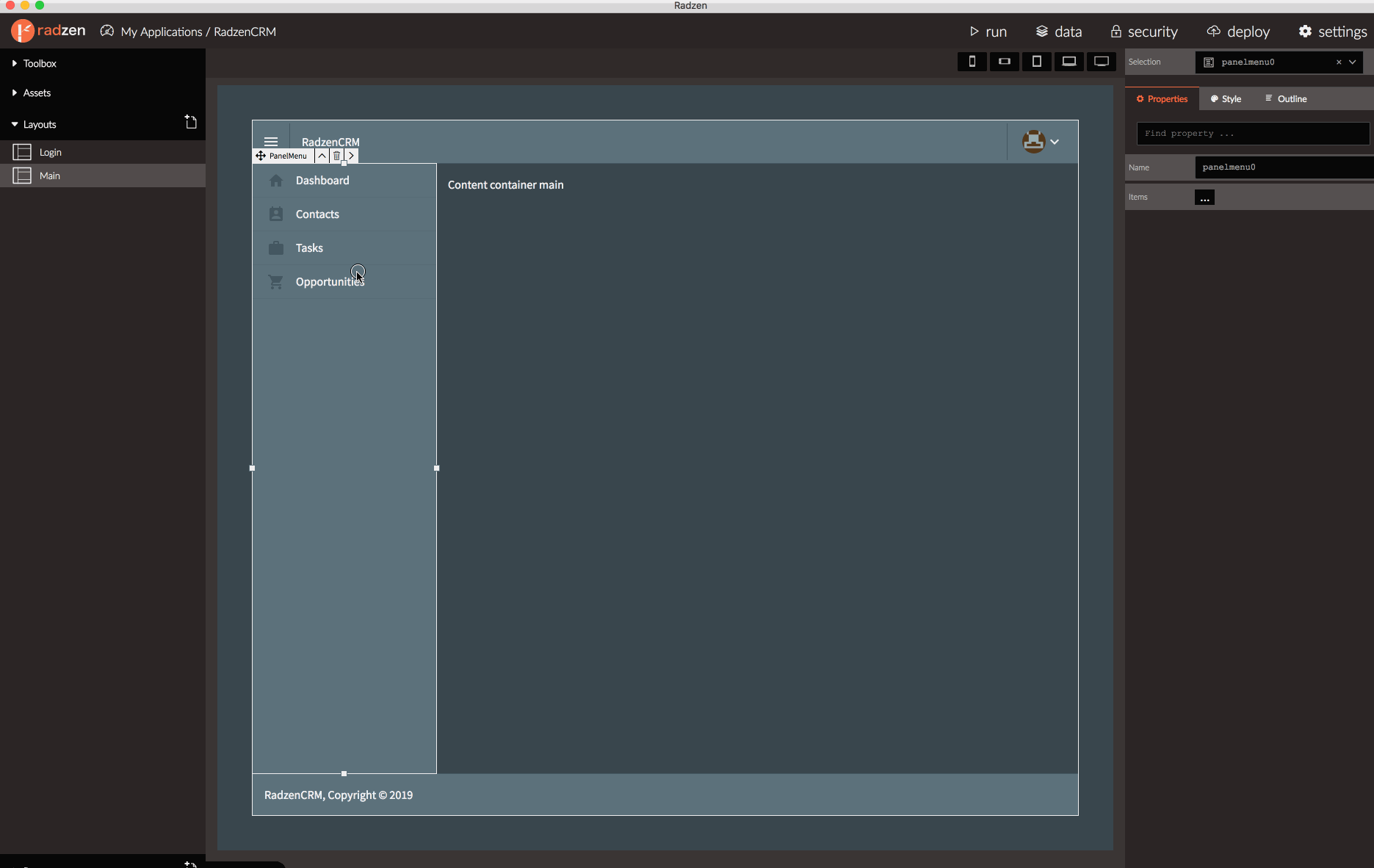Open the Items editor ellipsis button
1374x868 pixels.
click(x=1204, y=198)
